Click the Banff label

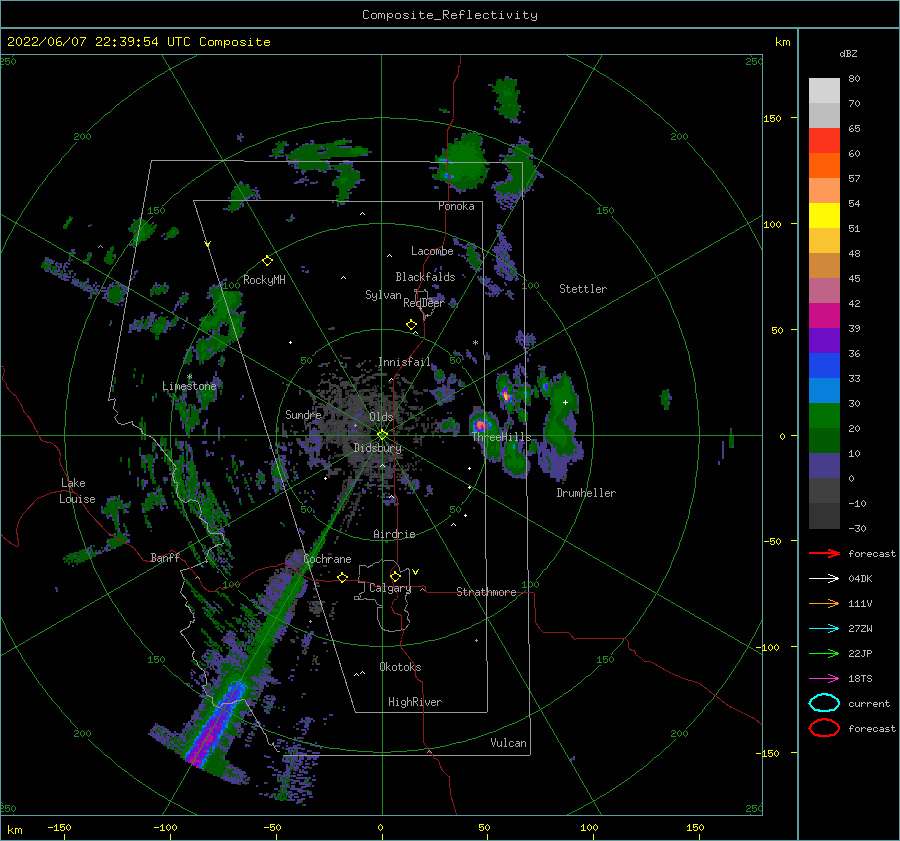coord(165,557)
